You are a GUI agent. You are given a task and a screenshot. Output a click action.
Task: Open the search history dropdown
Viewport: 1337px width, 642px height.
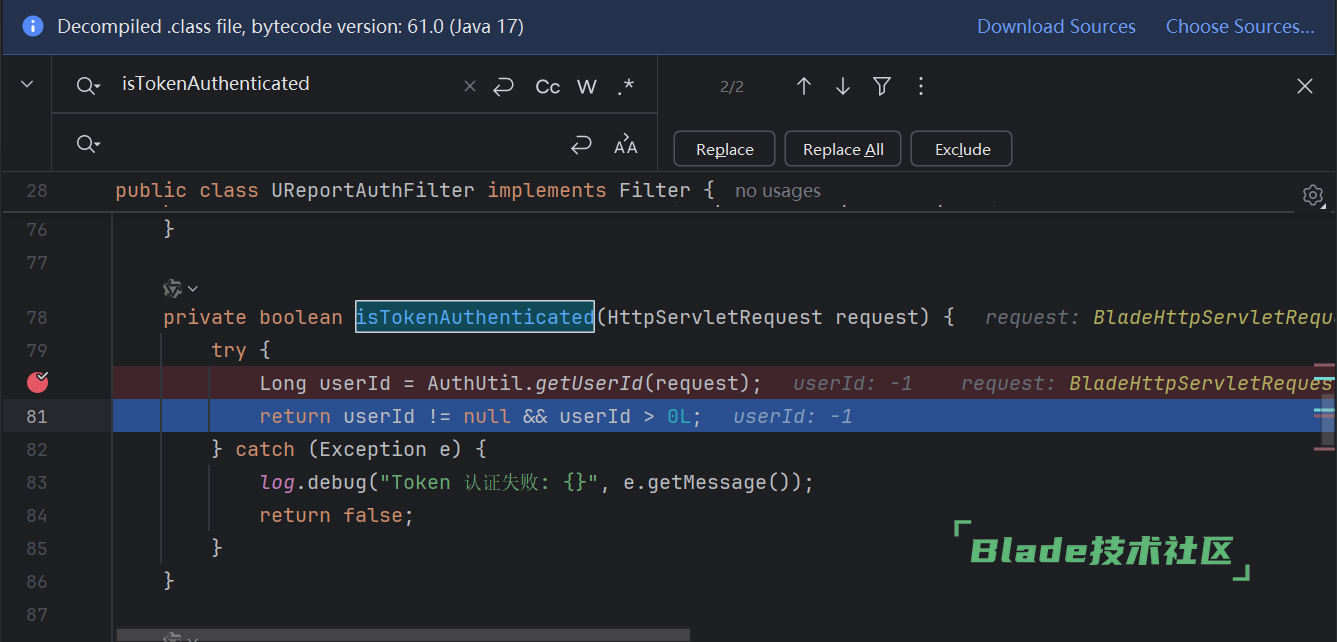pos(88,86)
